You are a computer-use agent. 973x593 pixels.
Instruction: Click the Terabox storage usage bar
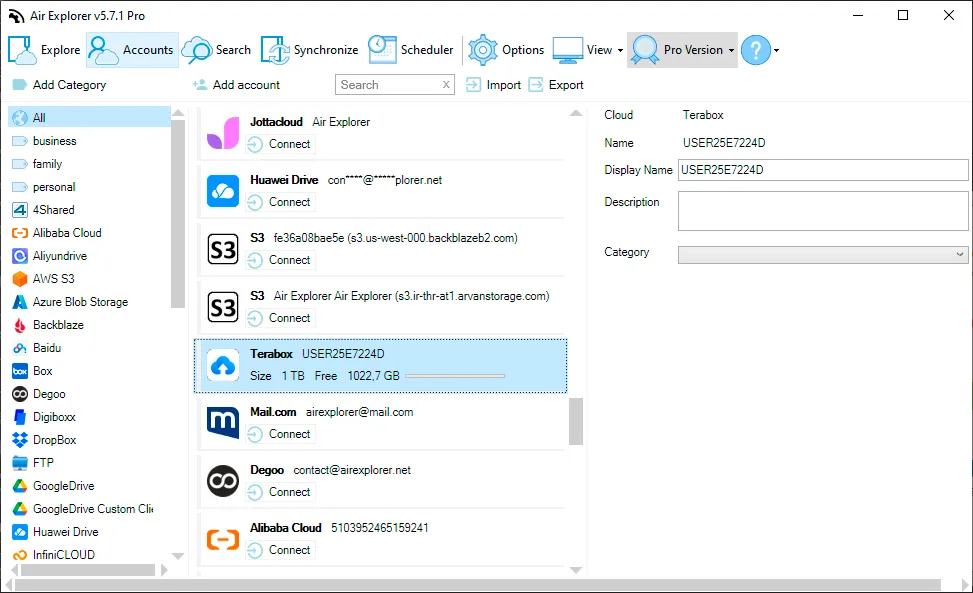point(455,376)
